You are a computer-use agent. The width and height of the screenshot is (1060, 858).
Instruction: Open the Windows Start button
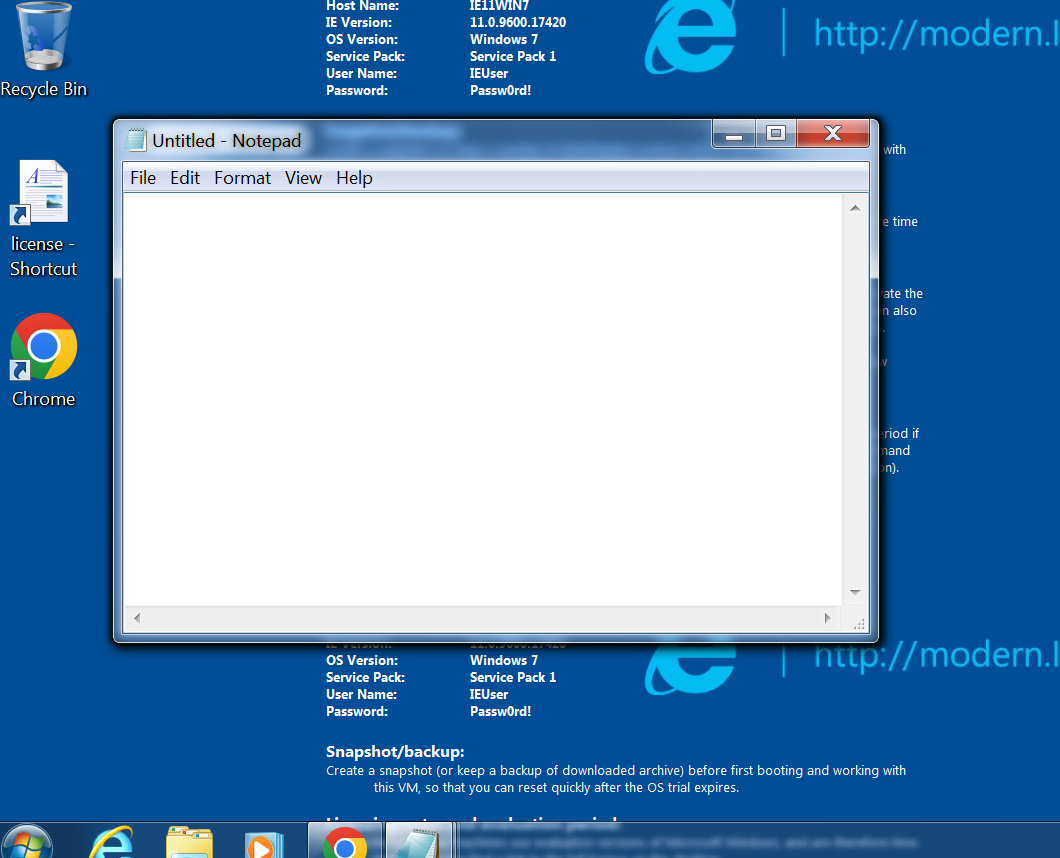coord(27,842)
